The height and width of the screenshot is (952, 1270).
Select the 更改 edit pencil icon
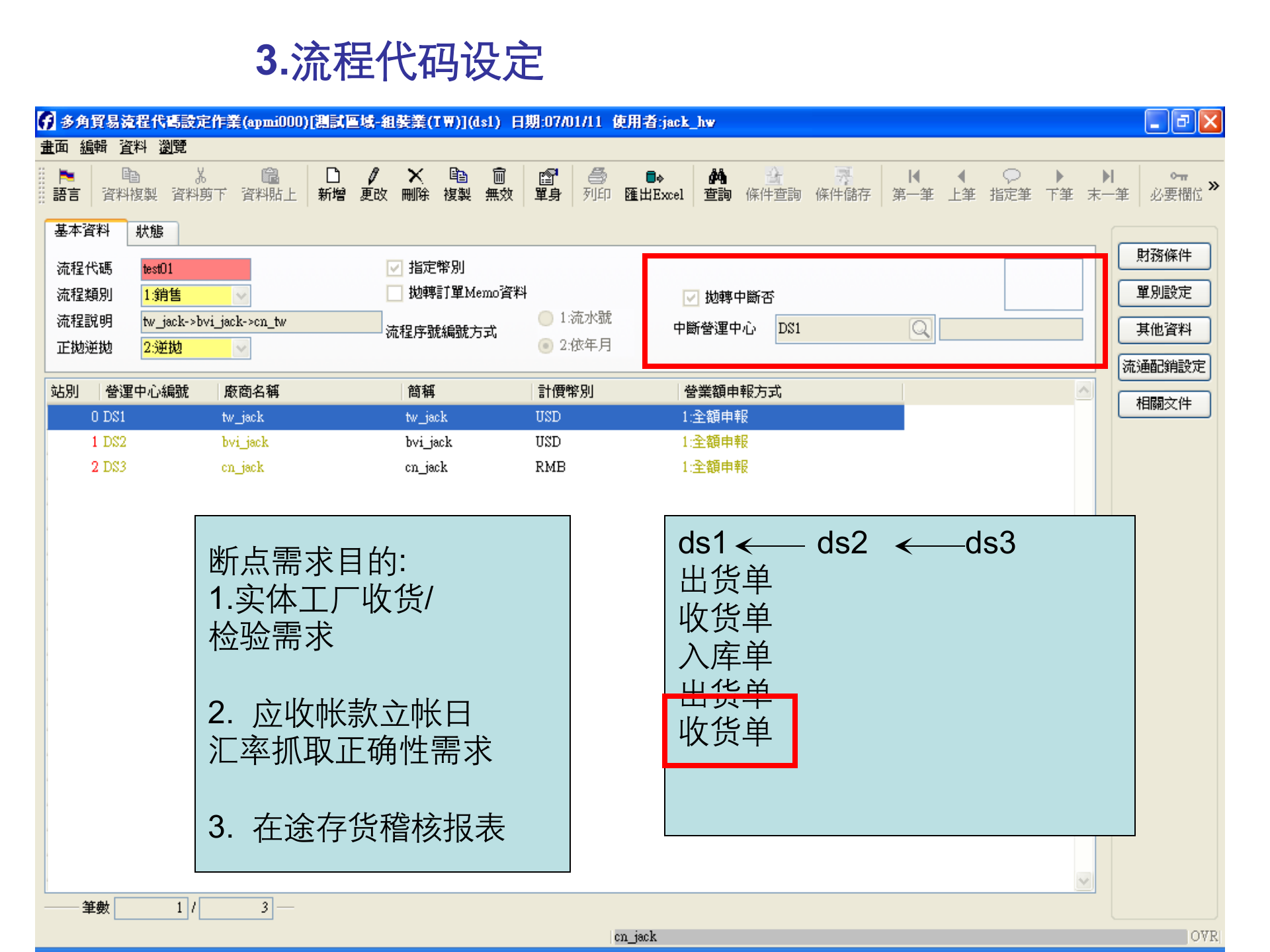point(373,185)
